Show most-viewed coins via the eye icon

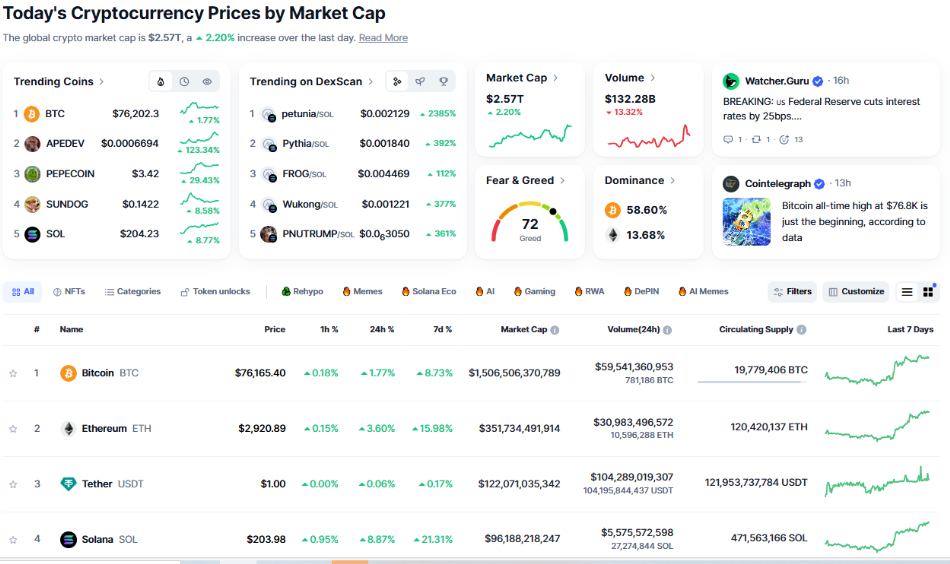click(207, 82)
